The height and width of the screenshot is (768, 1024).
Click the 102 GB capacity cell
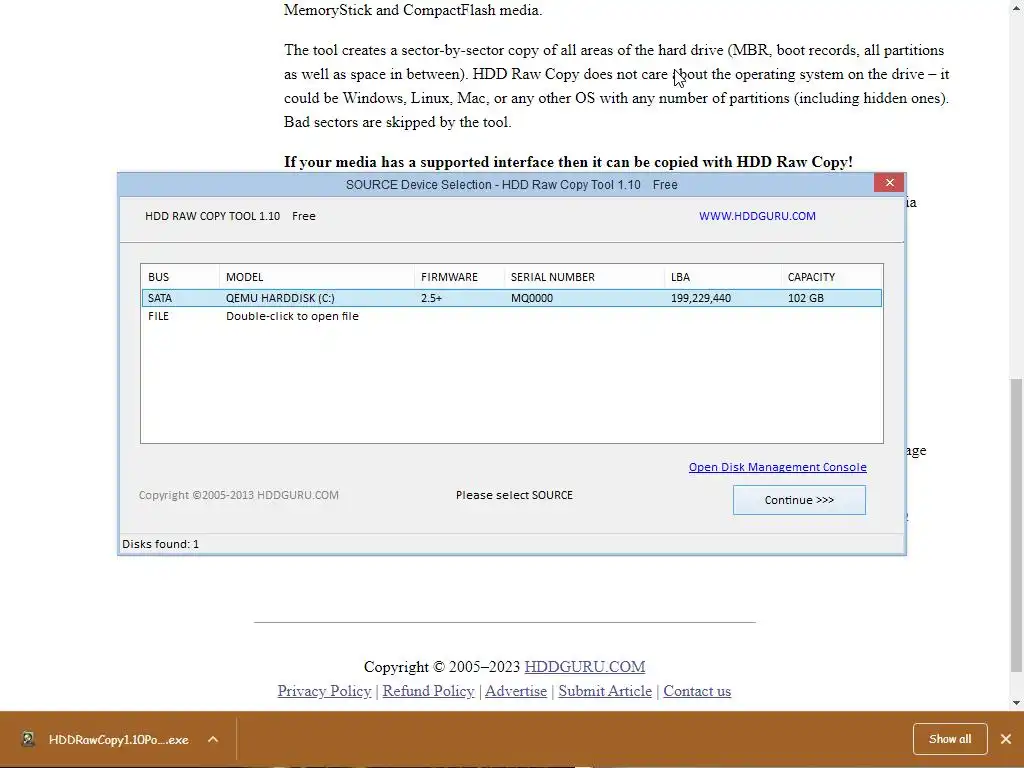pos(805,298)
